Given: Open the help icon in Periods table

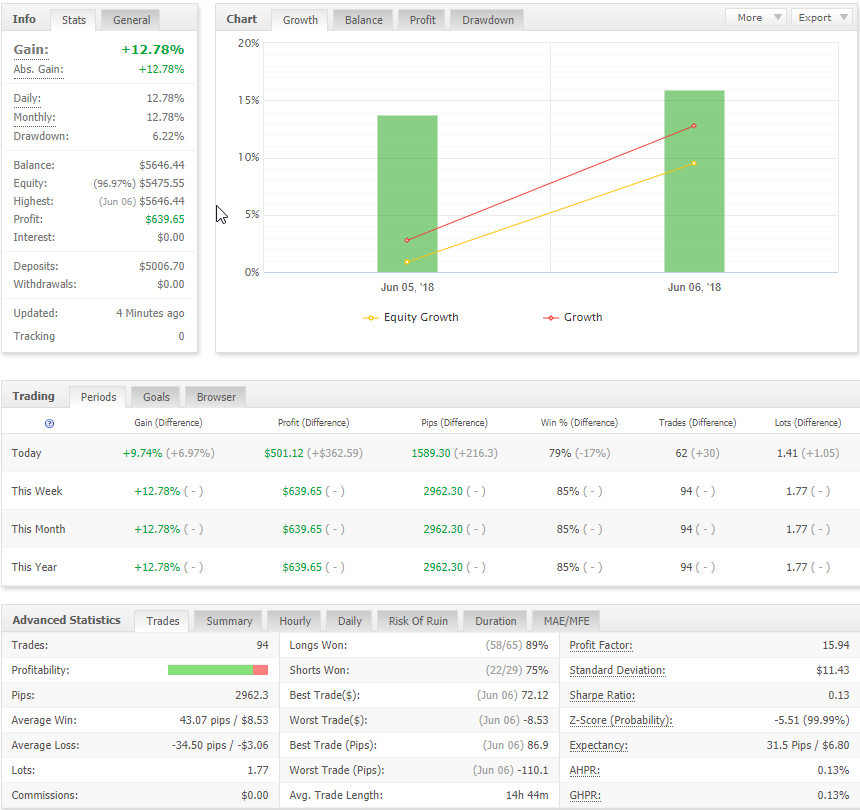Looking at the screenshot, I should [x=49, y=423].
